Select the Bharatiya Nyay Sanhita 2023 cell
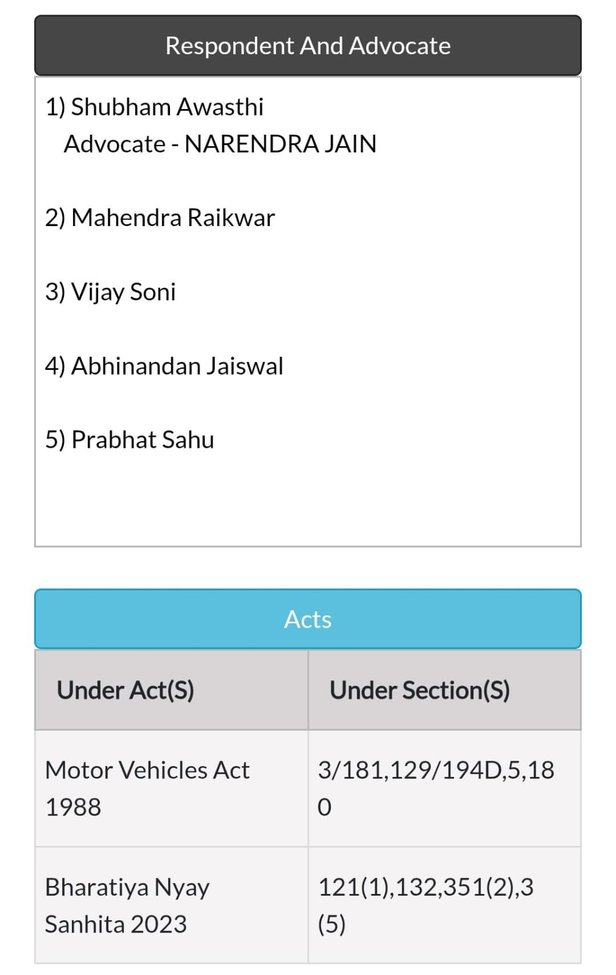 [x=172, y=905]
